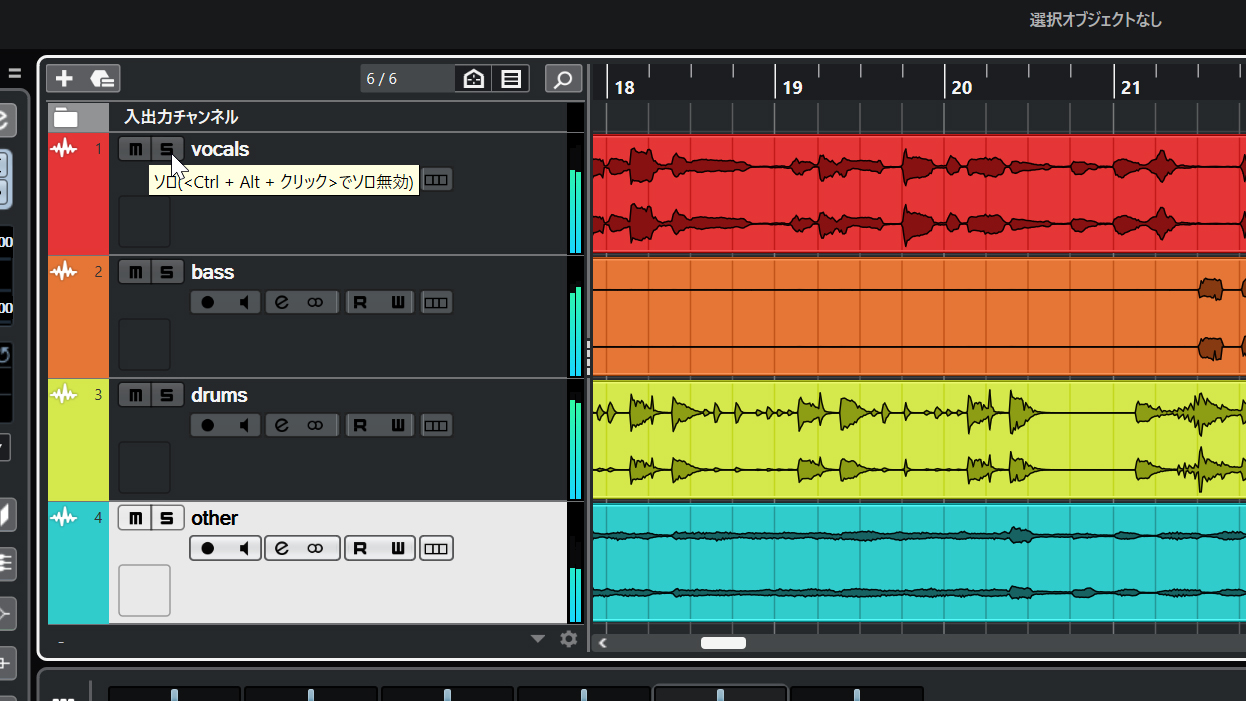Open the track visibility agents button
This screenshot has height=701, width=1246.
pyautogui.click(x=474, y=79)
